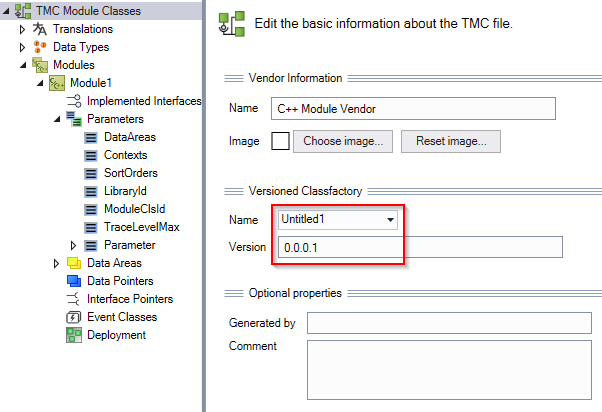
Task: Select the ModuleClsId parameter
Action: click(134, 209)
